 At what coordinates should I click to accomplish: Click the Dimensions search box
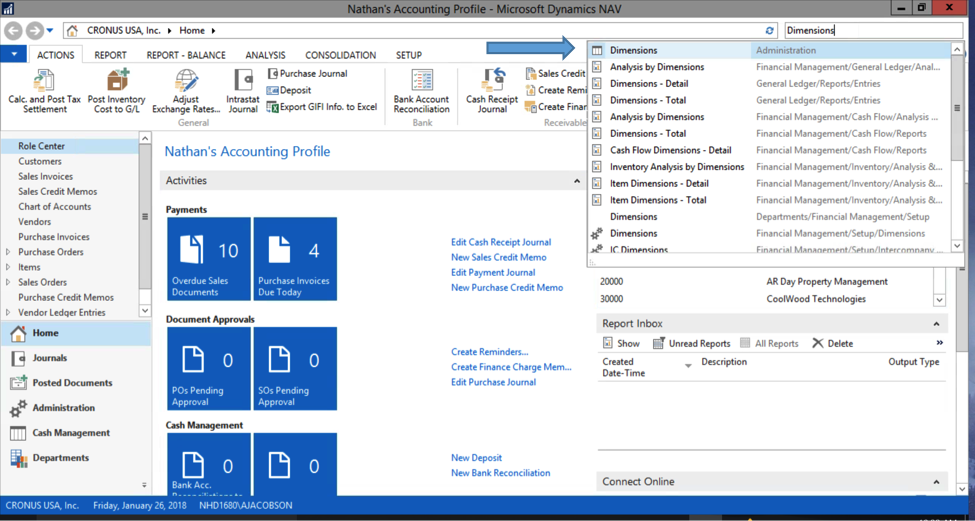tap(873, 30)
